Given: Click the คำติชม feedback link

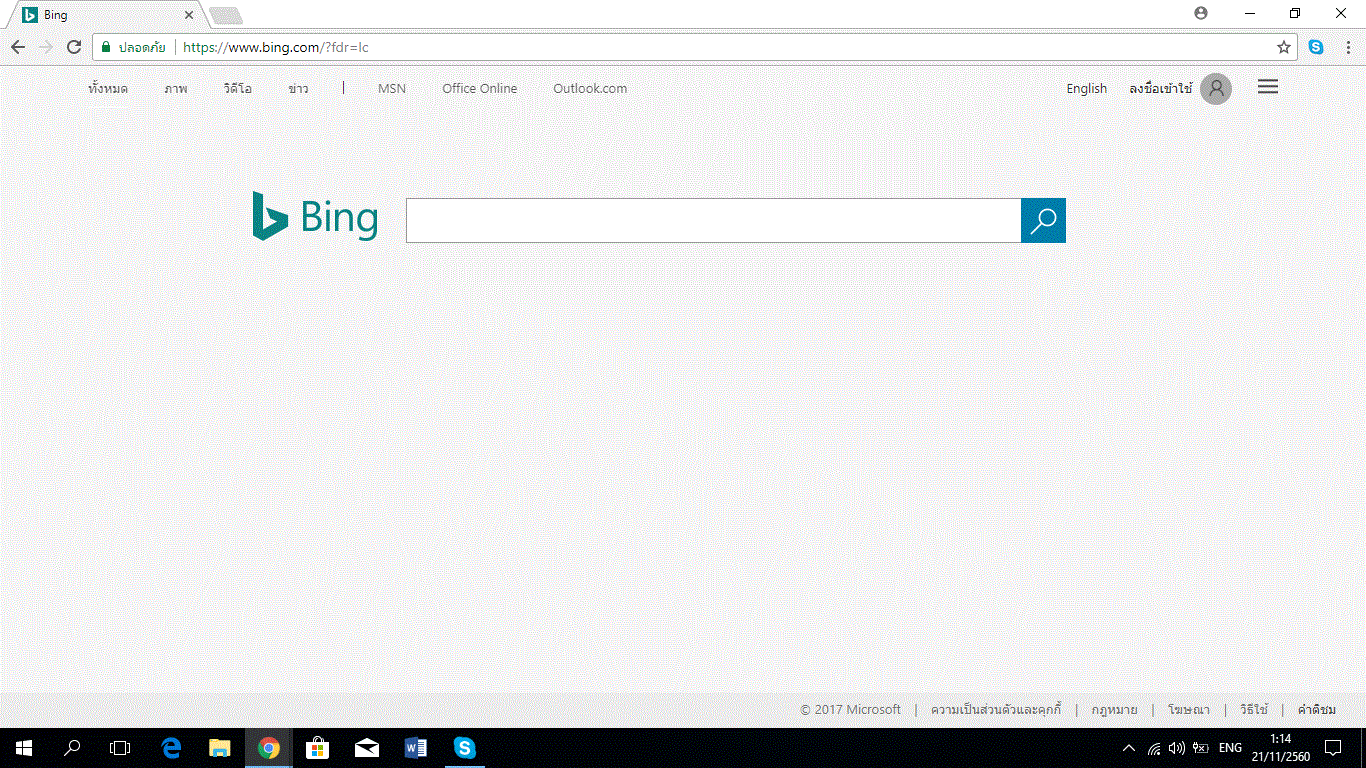Looking at the screenshot, I should coord(1317,710).
